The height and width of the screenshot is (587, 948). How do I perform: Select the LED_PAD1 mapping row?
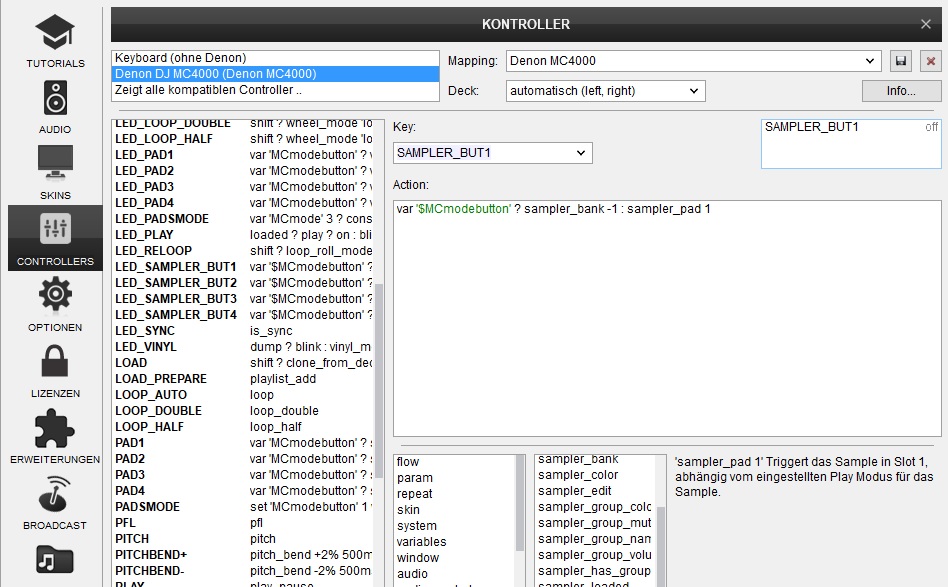(x=244, y=155)
